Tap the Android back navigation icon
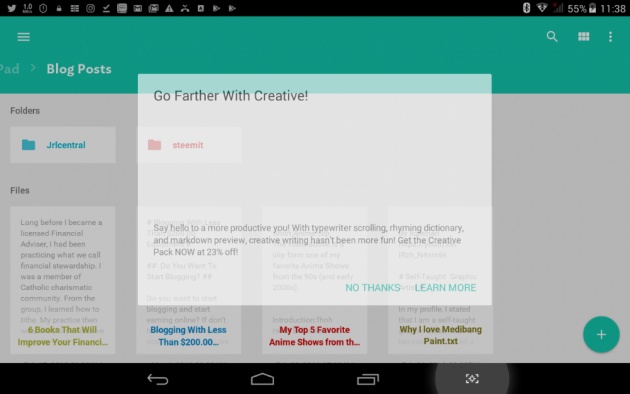Screen dimensions: 630x394 click(158, 379)
